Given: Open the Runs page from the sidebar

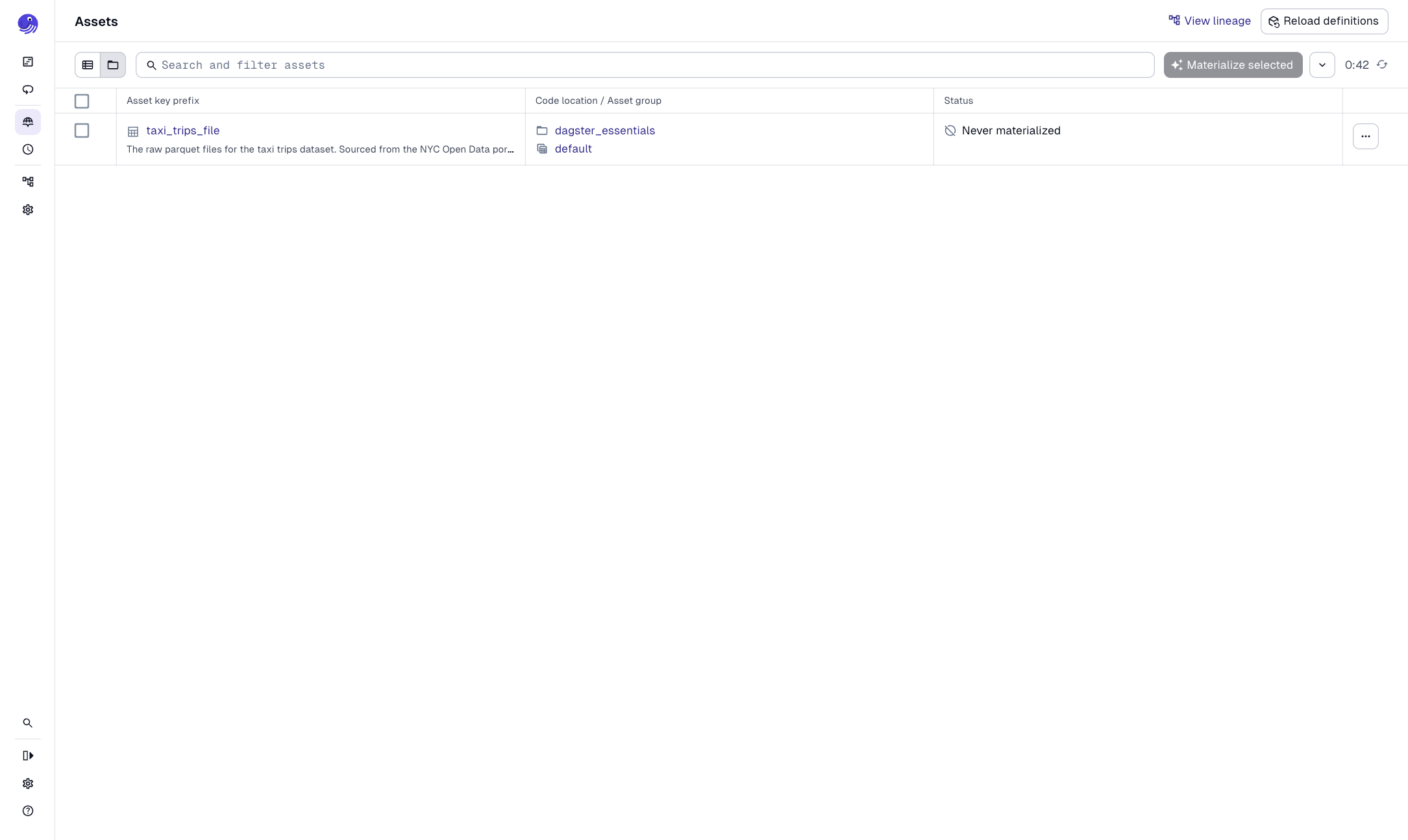Looking at the screenshot, I should point(28,90).
